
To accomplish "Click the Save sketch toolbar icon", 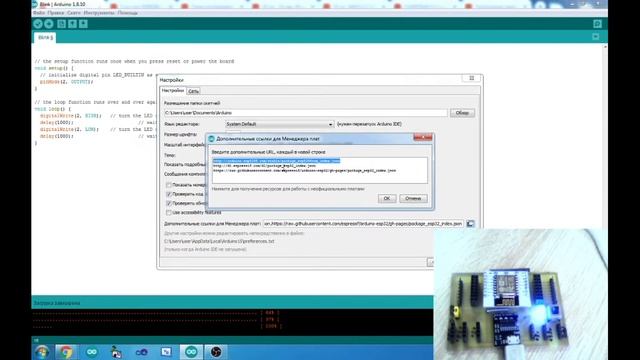I will [83, 24].
